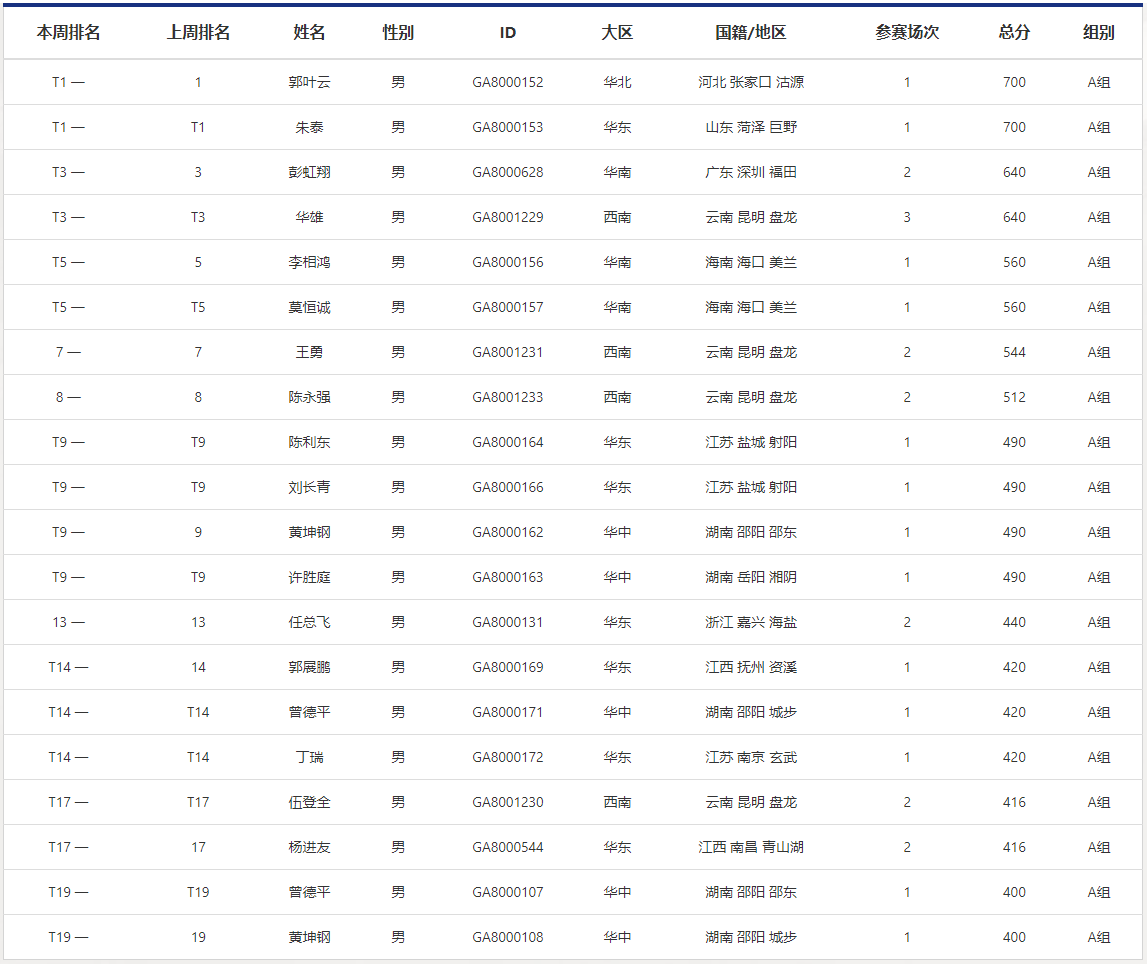Click the 本周排名 column header
The width and height of the screenshot is (1147, 964).
point(68,32)
